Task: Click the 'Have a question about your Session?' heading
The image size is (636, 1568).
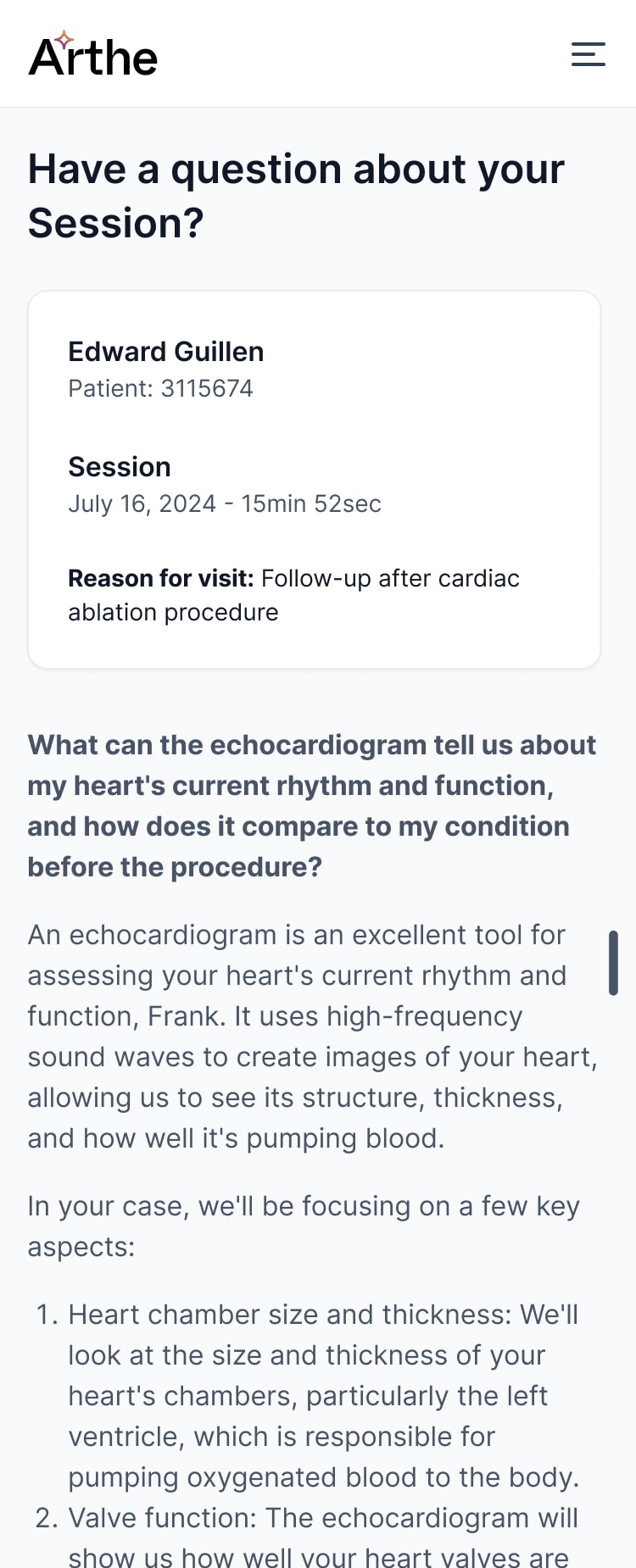Action: 296,196
